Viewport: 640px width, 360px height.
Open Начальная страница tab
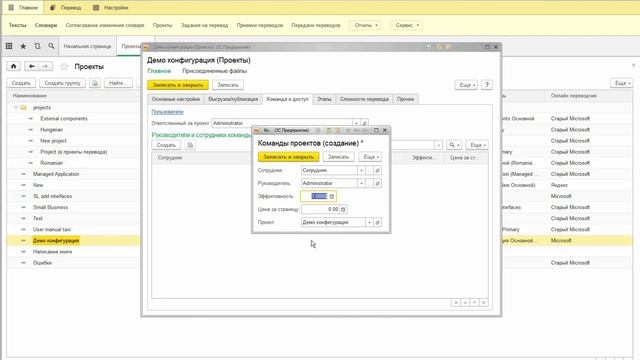pos(87,46)
